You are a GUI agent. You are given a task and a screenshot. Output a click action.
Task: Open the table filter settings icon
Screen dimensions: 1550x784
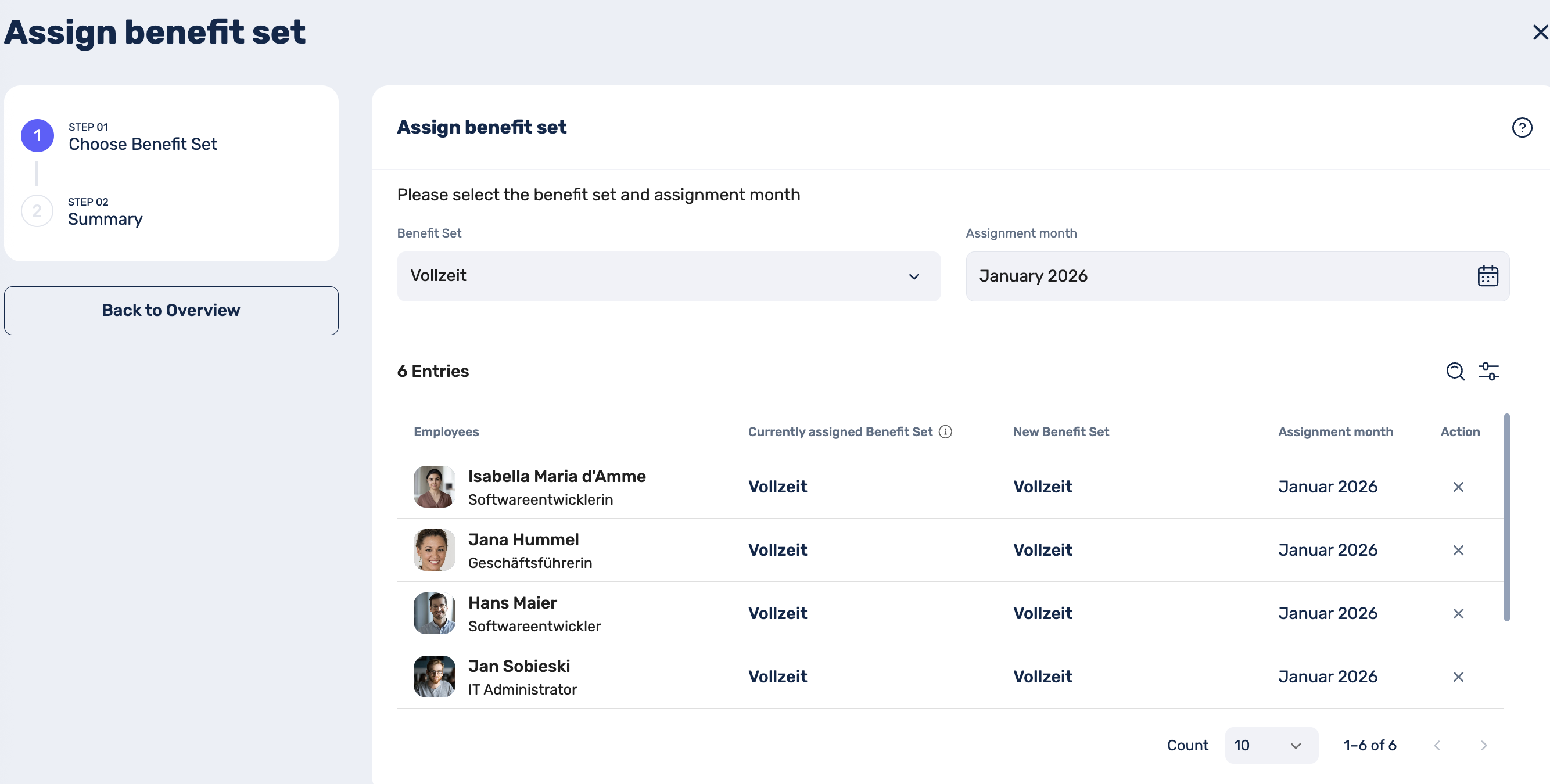point(1488,371)
